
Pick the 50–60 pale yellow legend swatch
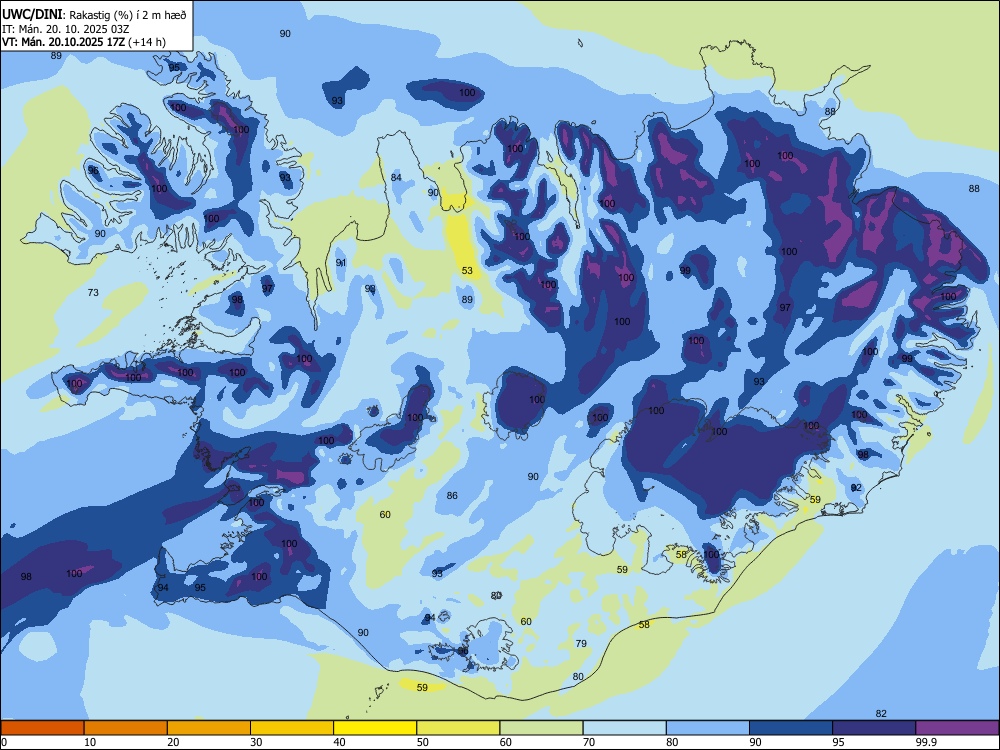tap(458, 728)
